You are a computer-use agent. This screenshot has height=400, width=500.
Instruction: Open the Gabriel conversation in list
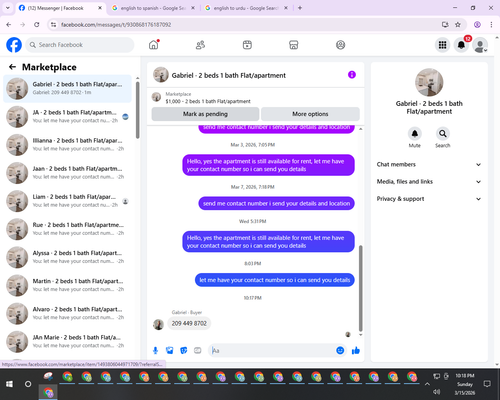(x=67, y=89)
